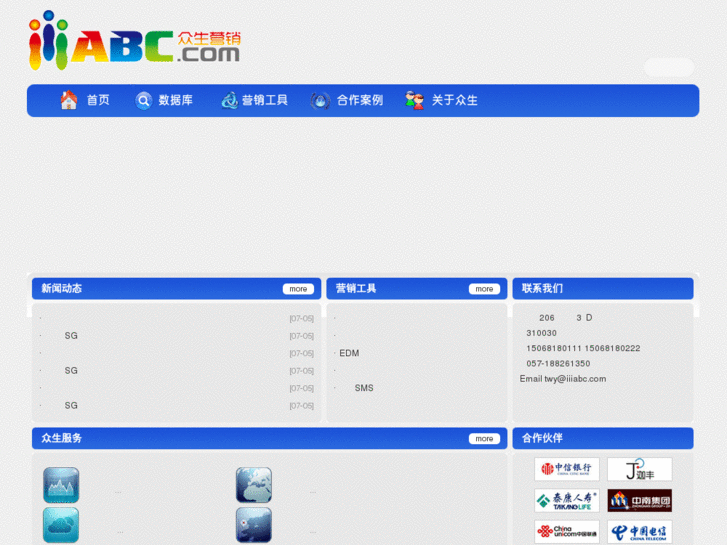Open the second SG news item

click(71, 371)
